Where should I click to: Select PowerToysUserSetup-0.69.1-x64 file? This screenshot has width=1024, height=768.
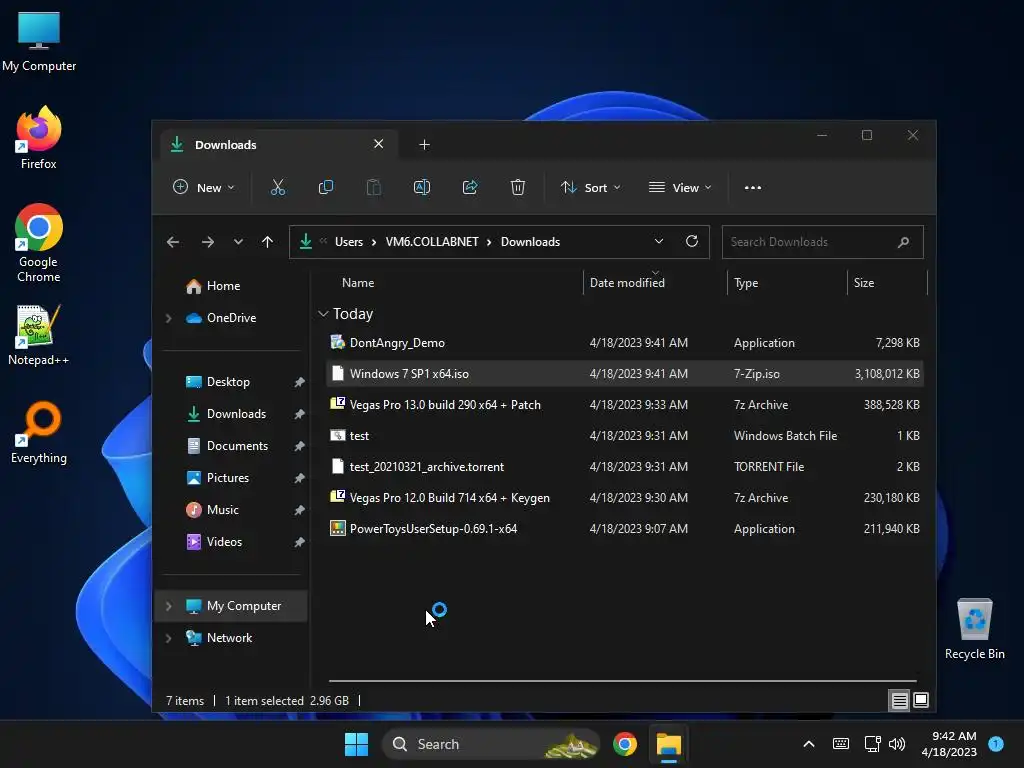click(x=624, y=529)
